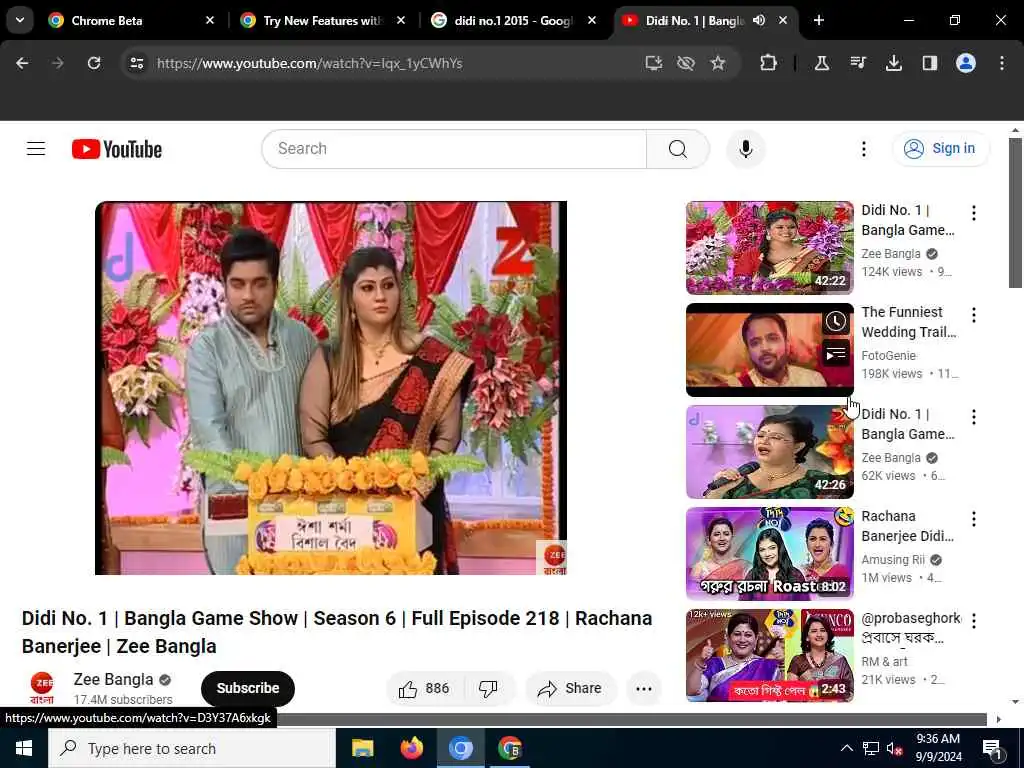Image resolution: width=1024 pixels, height=768 pixels.
Task: Open Didi No. 1 42:26 thumbnail
Action: tap(769, 451)
